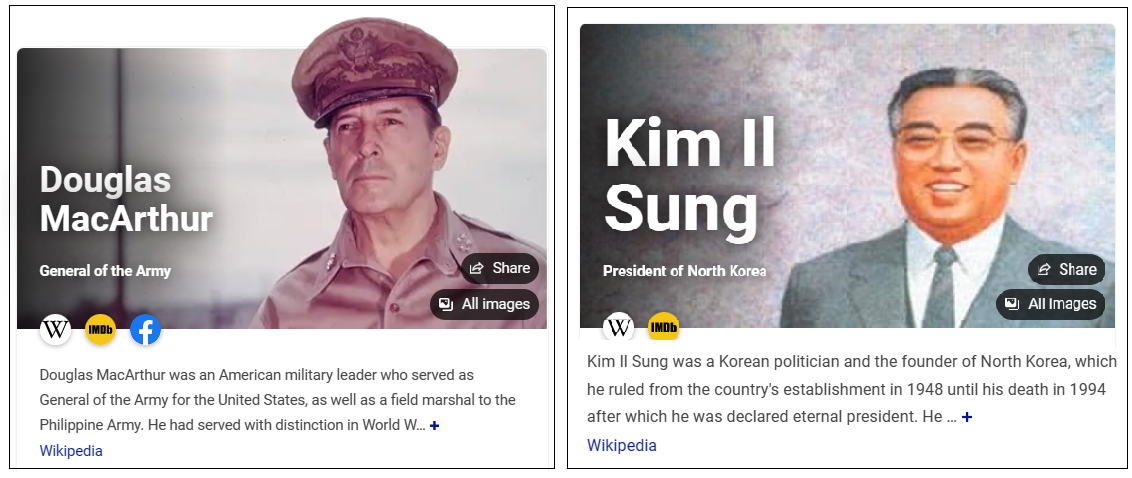View all images of Douglas MacArthur

[485, 304]
